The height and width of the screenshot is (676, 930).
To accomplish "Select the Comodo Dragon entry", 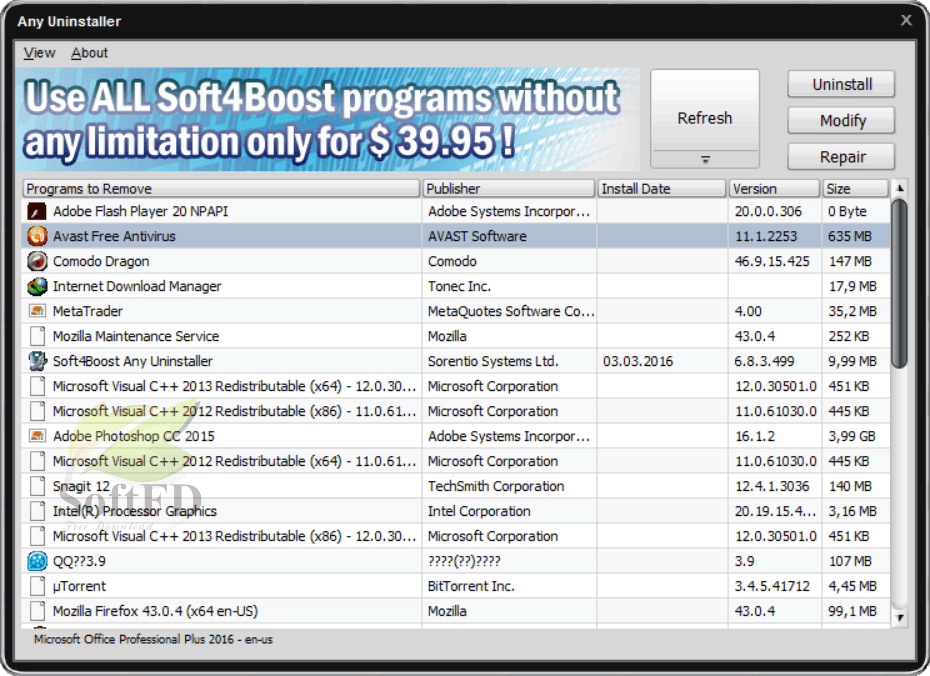I will 456,261.
